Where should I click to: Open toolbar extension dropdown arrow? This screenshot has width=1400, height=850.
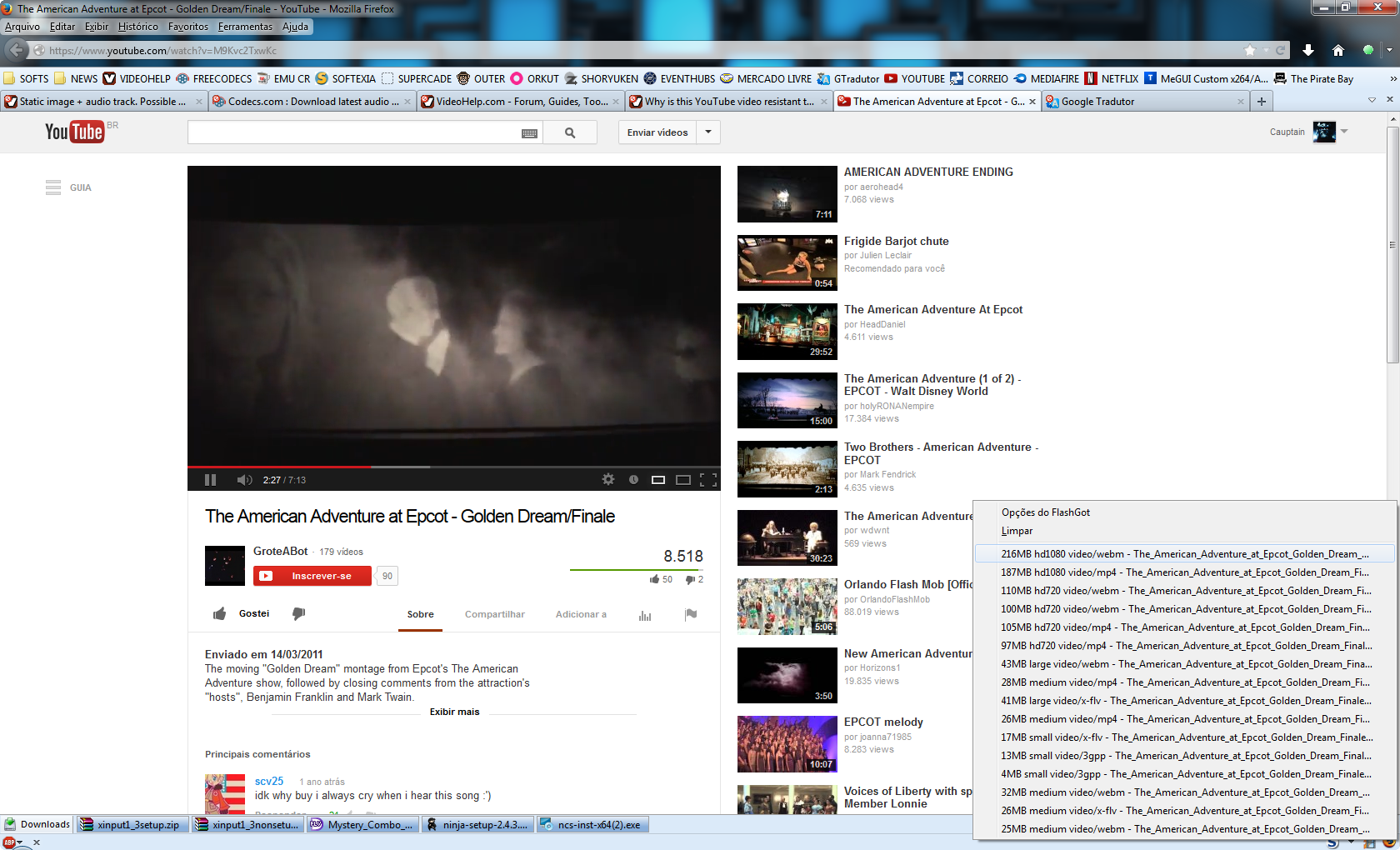[x=1388, y=50]
